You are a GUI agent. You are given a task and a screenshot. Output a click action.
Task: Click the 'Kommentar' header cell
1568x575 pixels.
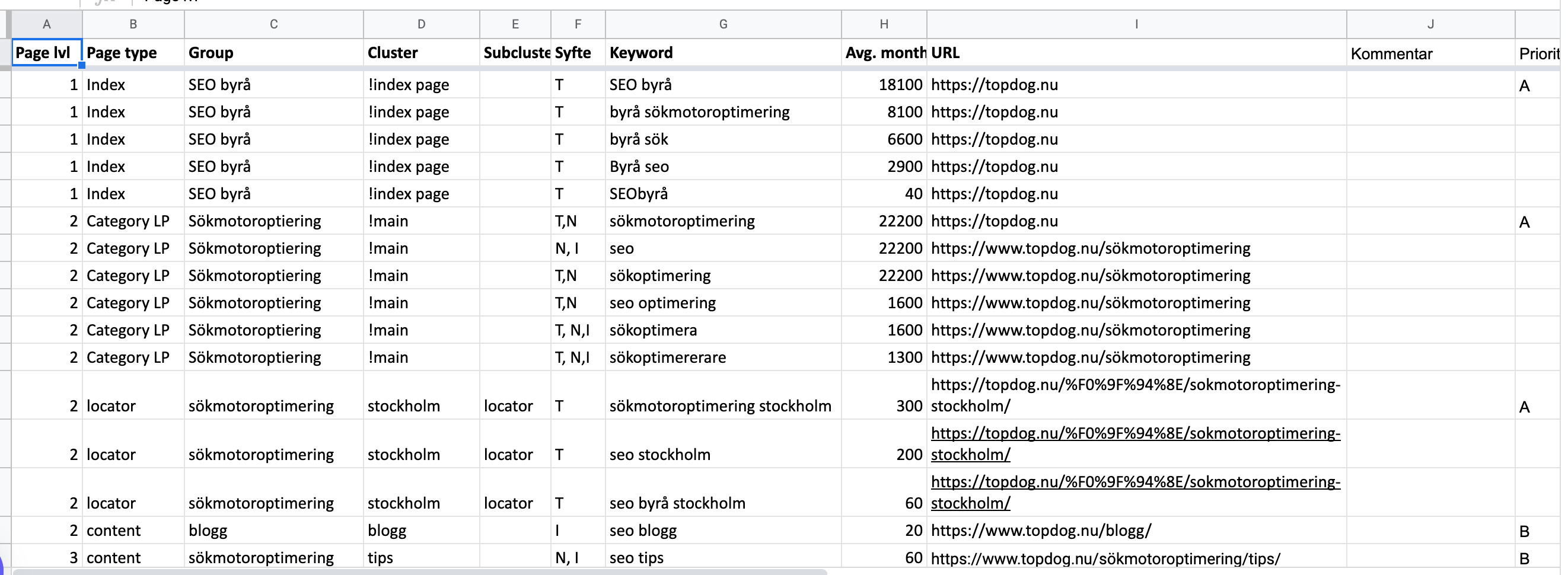click(x=1429, y=53)
